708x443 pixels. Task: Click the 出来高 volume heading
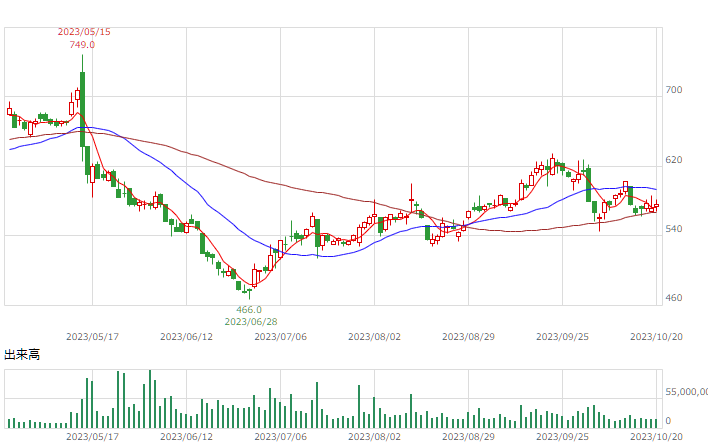click(22, 354)
